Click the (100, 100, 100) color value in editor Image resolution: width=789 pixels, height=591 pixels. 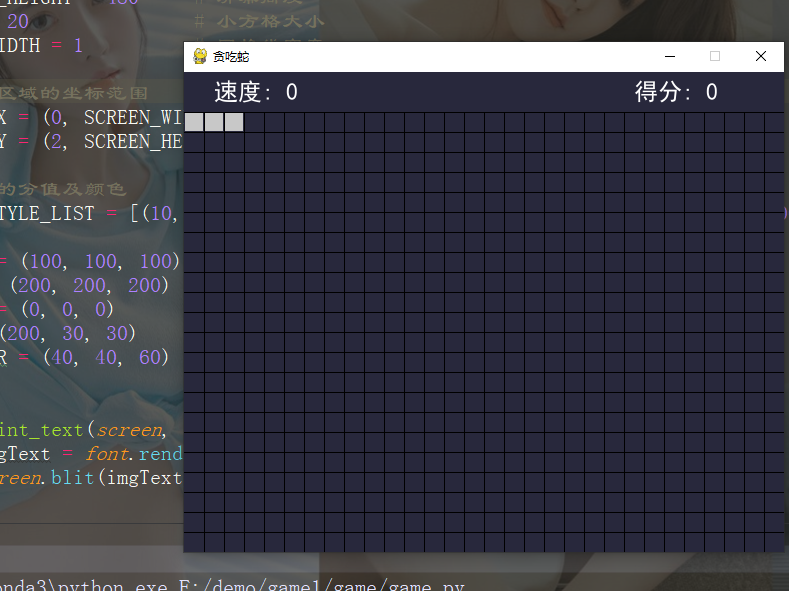101,261
